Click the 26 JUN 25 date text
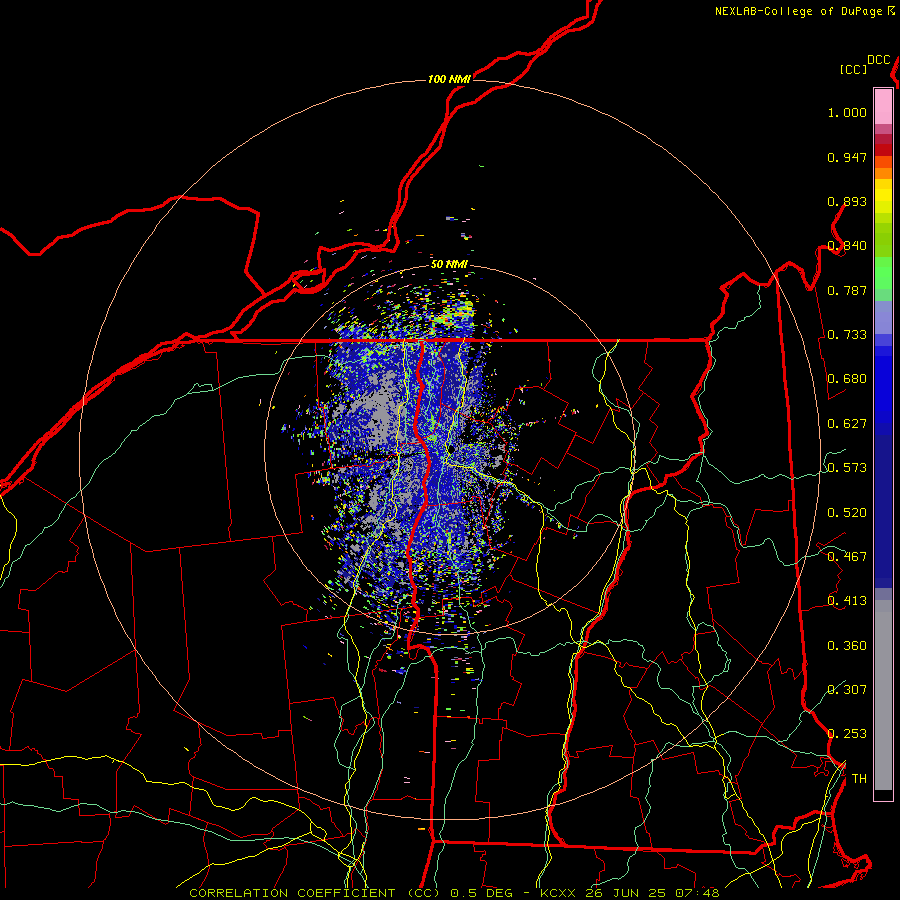This screenshot has width=900, height=900. 625,893
